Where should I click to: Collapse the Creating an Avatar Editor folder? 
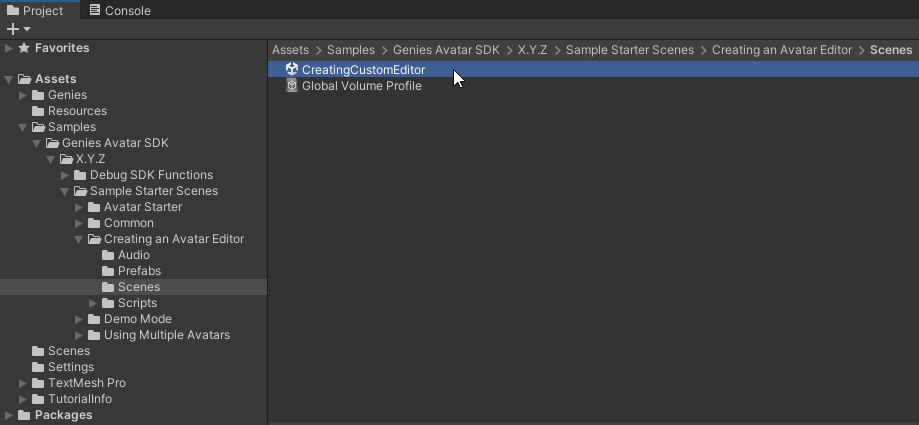(x=80, y=239)
